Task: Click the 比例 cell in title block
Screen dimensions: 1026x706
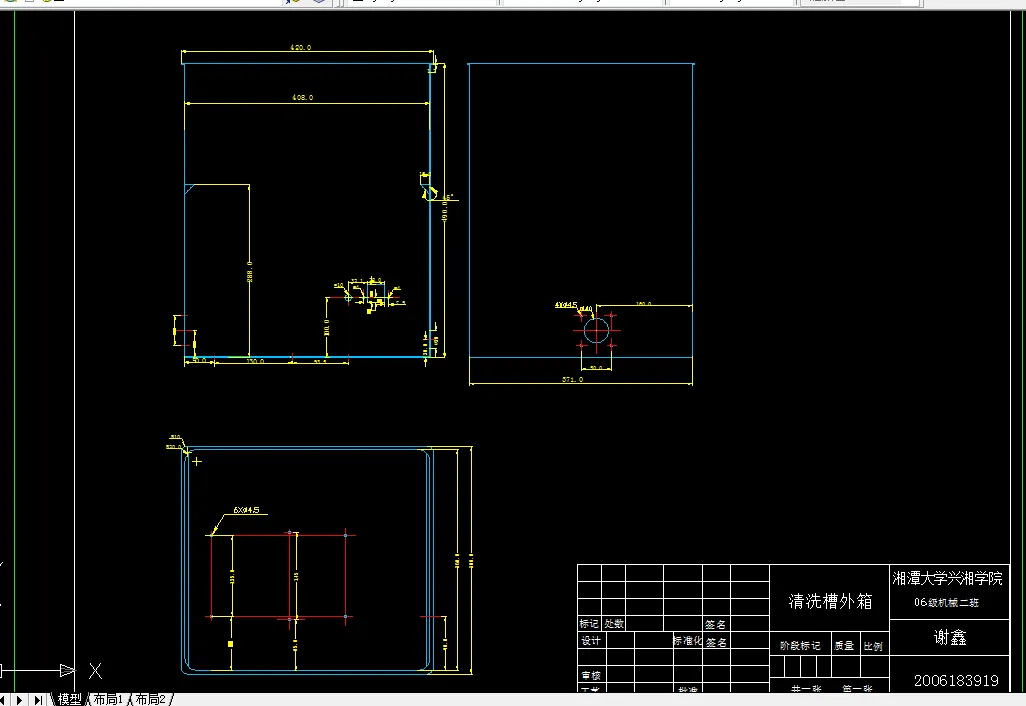Action: [x=874, y=646]
